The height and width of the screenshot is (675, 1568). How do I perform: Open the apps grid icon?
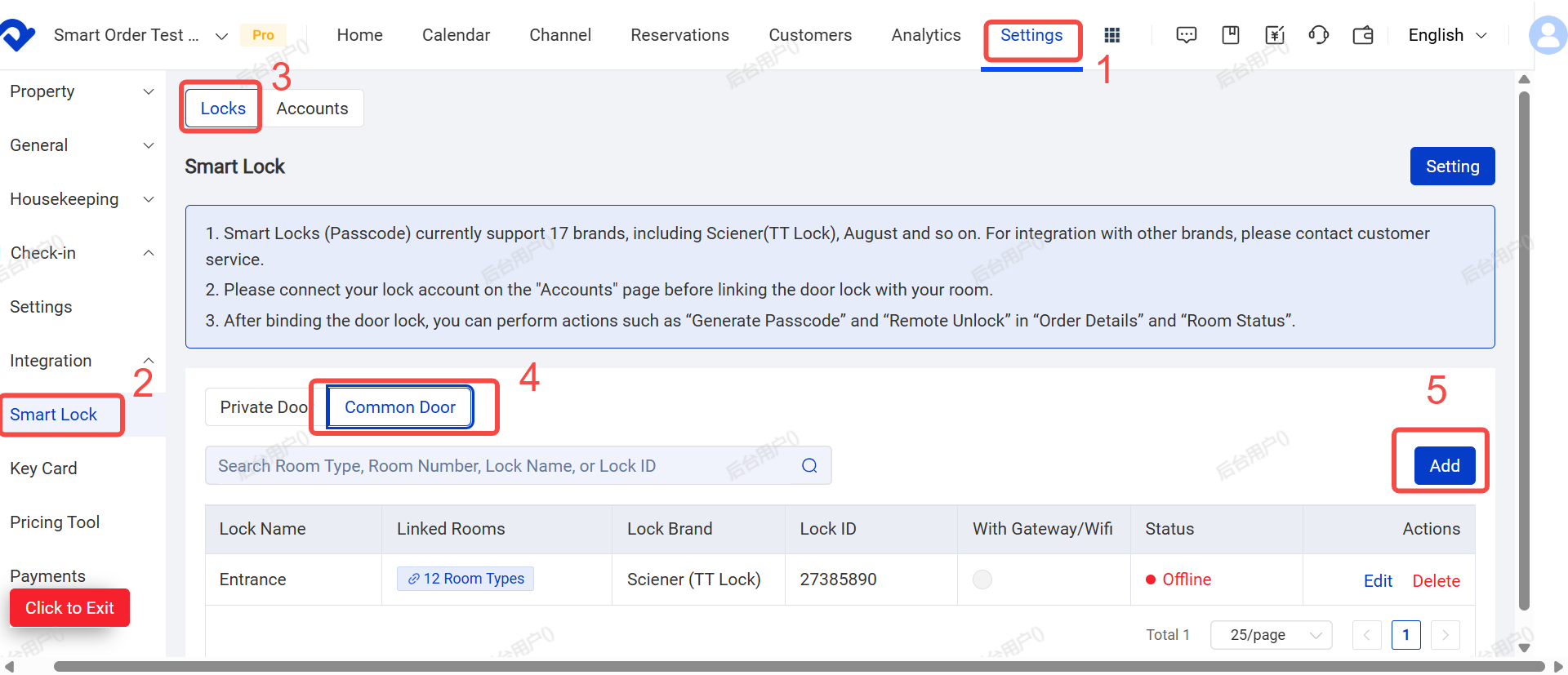pyautogui.click(x=1111, y=35)
